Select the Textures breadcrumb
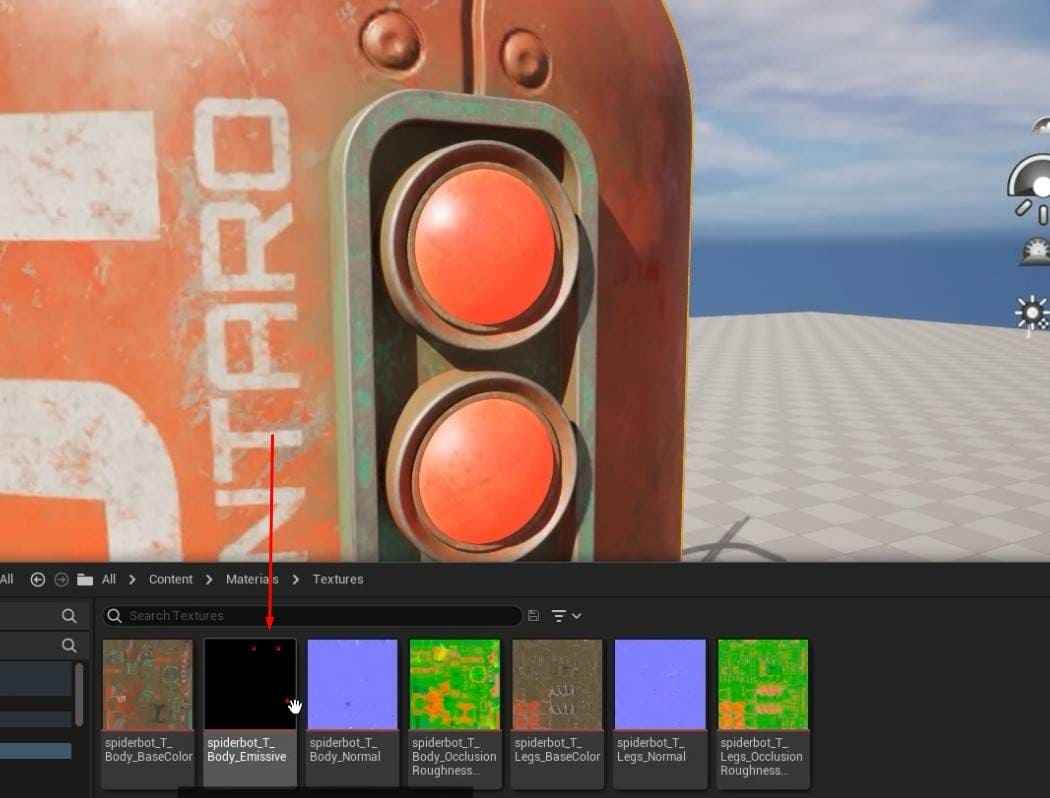The image size is (1050, 798). (x=338, y=579)
